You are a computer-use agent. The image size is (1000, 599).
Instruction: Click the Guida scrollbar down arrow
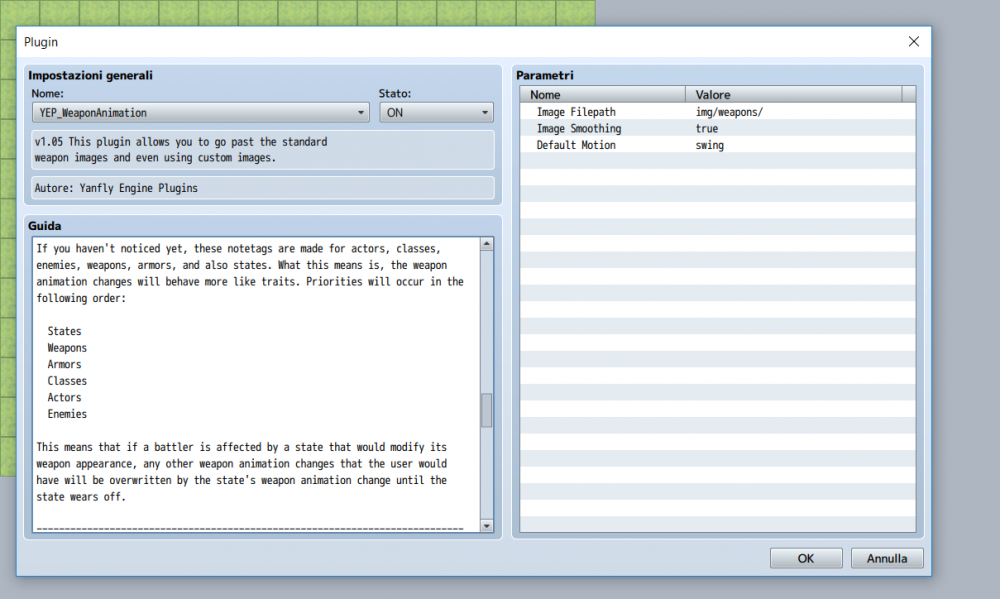pyautogui.click(x=487, y=526)
